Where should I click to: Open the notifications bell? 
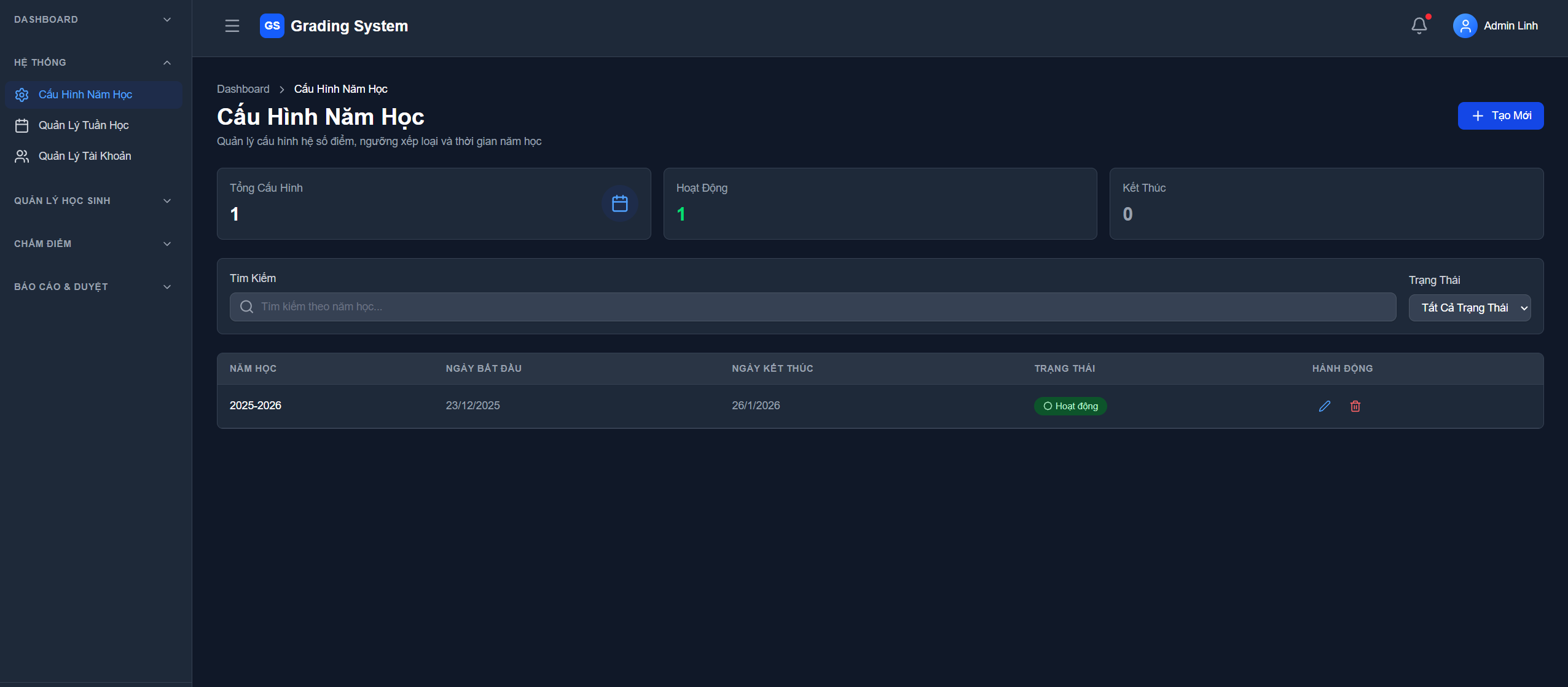[x=1419, y=26]
